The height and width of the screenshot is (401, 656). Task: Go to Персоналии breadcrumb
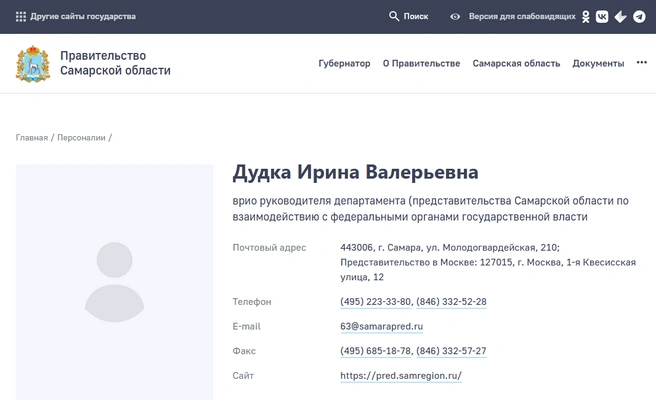[x=81, y=138]
